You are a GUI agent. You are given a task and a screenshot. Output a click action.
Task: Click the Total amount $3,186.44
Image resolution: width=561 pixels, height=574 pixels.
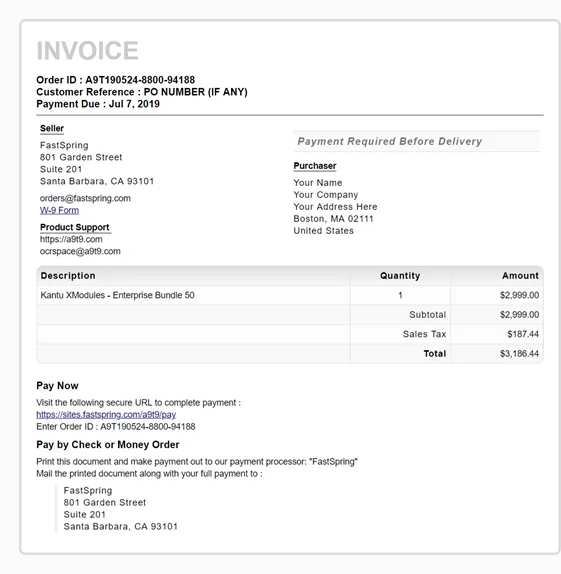point(519,353)
